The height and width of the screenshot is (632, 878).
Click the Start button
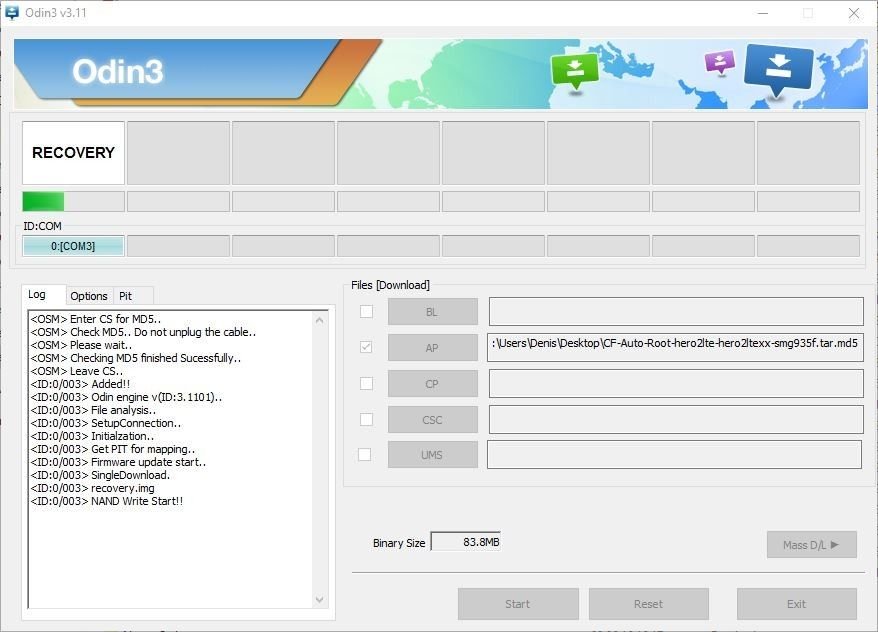(518, 604)
